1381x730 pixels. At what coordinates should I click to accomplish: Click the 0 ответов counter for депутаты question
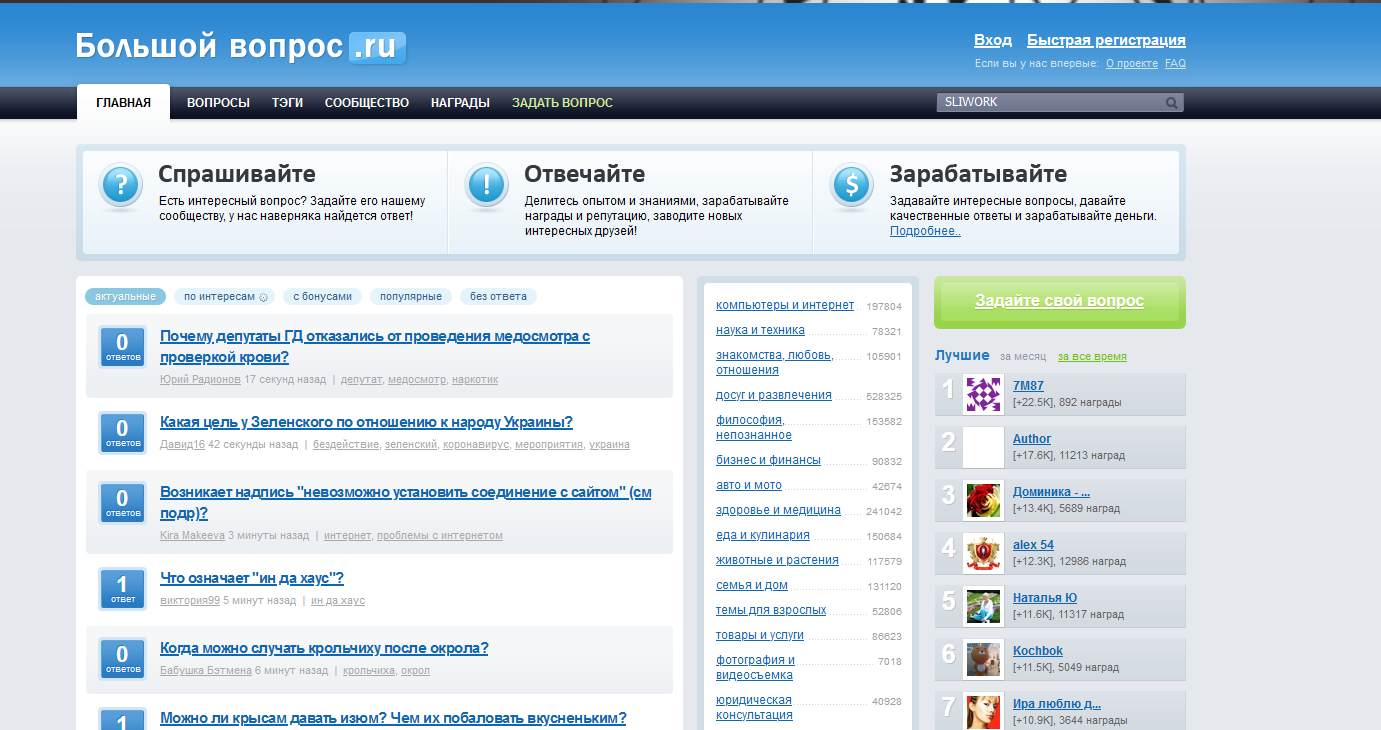pyautogui.click(x=123, y=347)
